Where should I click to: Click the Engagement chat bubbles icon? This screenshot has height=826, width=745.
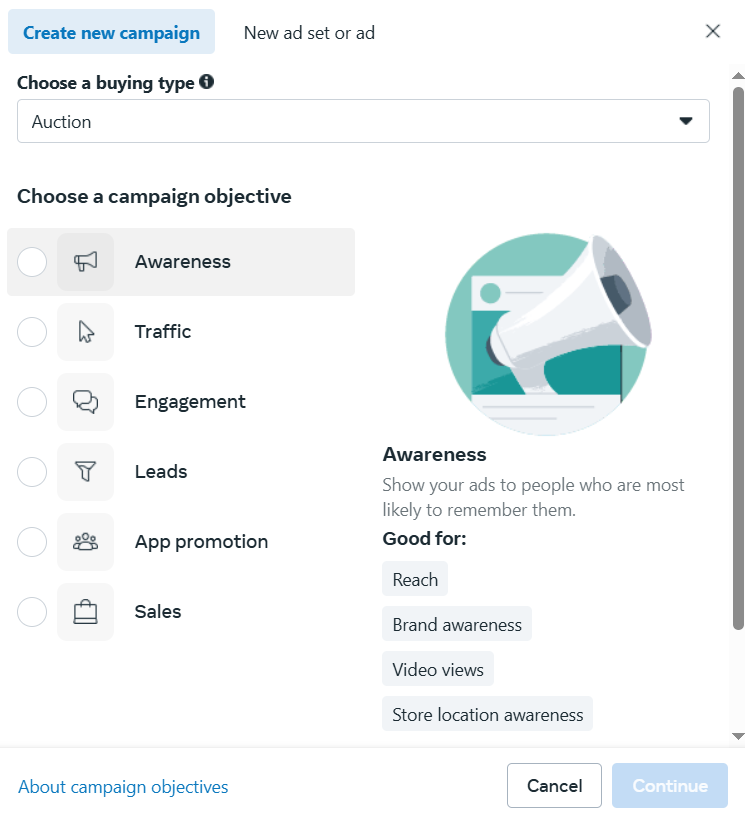click(85, 402)
